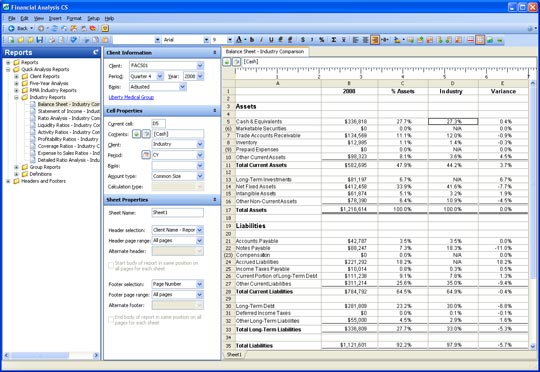The height and width of the screenshot is (372, 540).
Task: Click the Bold formatting button
Action: point(252,40)
